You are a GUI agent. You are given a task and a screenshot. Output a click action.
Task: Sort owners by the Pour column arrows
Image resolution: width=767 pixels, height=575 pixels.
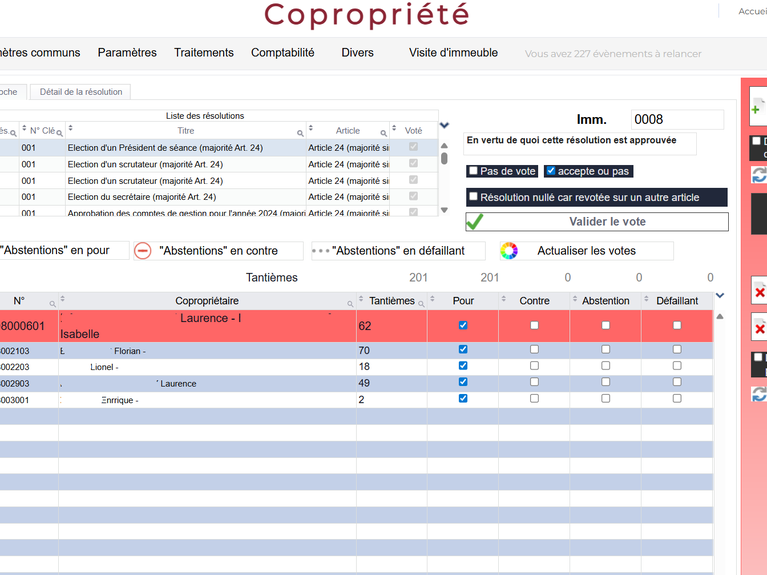(432, 299)
